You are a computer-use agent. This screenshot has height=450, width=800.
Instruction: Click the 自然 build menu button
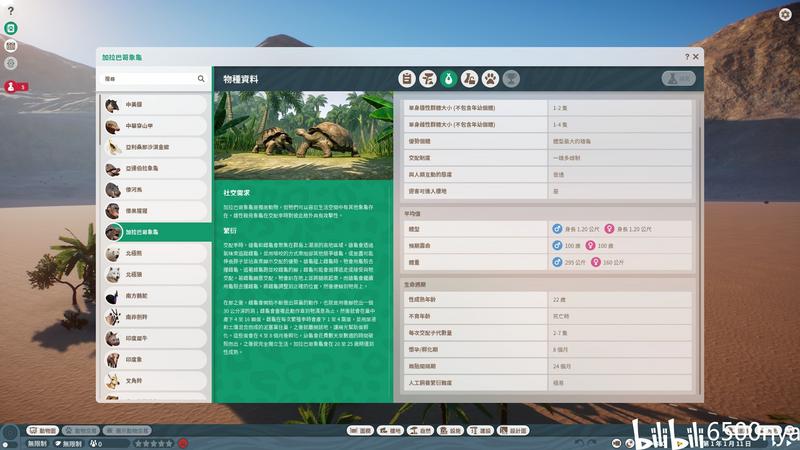tap(420, 431)
